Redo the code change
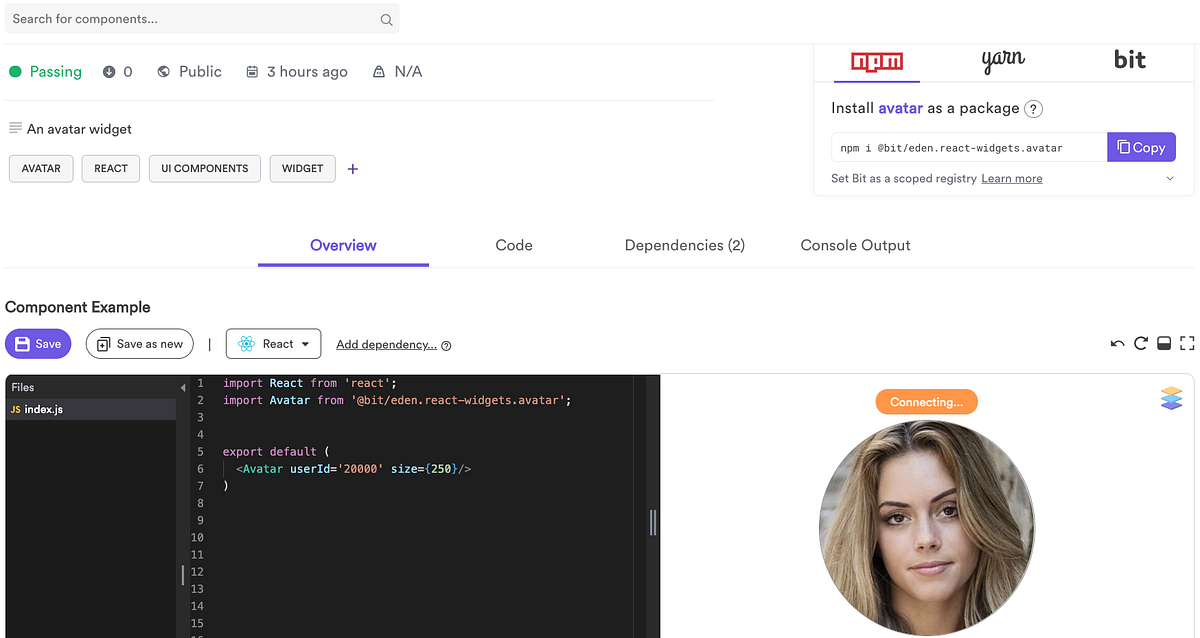The height and width of the screenshot is (638, 1200). 1141,343
